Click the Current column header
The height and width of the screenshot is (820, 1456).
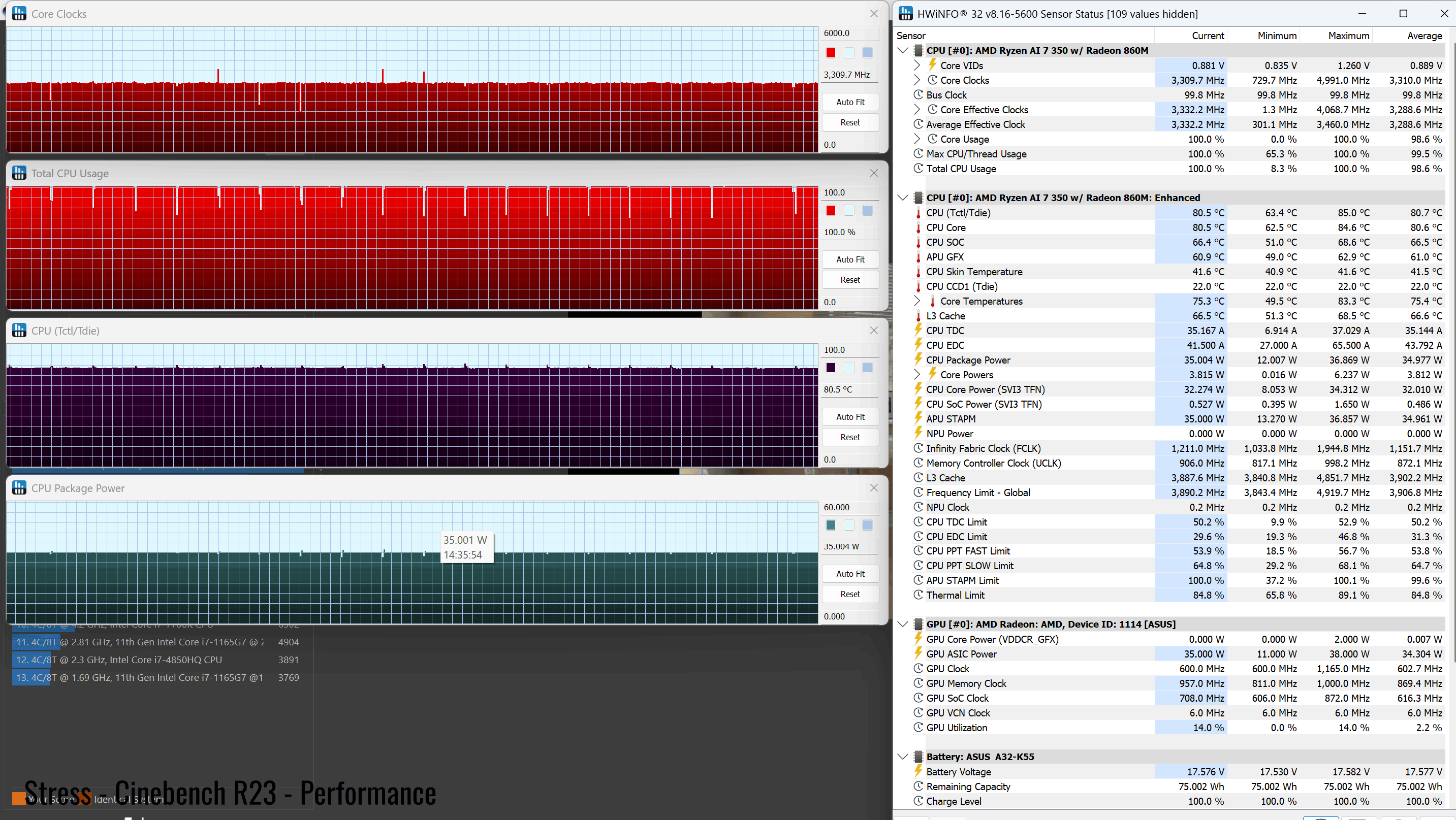[1190, 36]
